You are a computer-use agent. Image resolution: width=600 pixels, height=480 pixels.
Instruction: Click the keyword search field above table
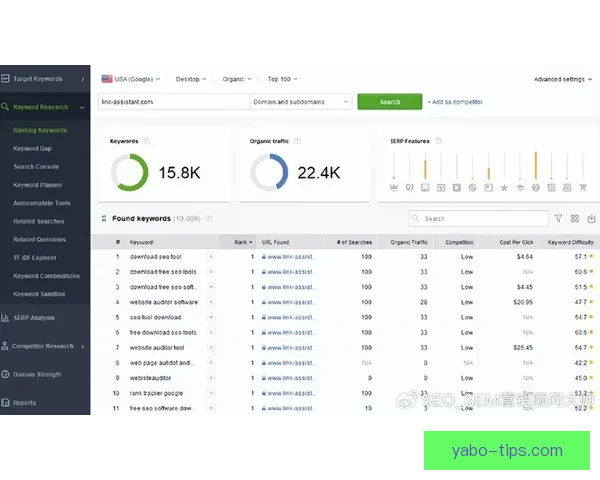point(478,218)
